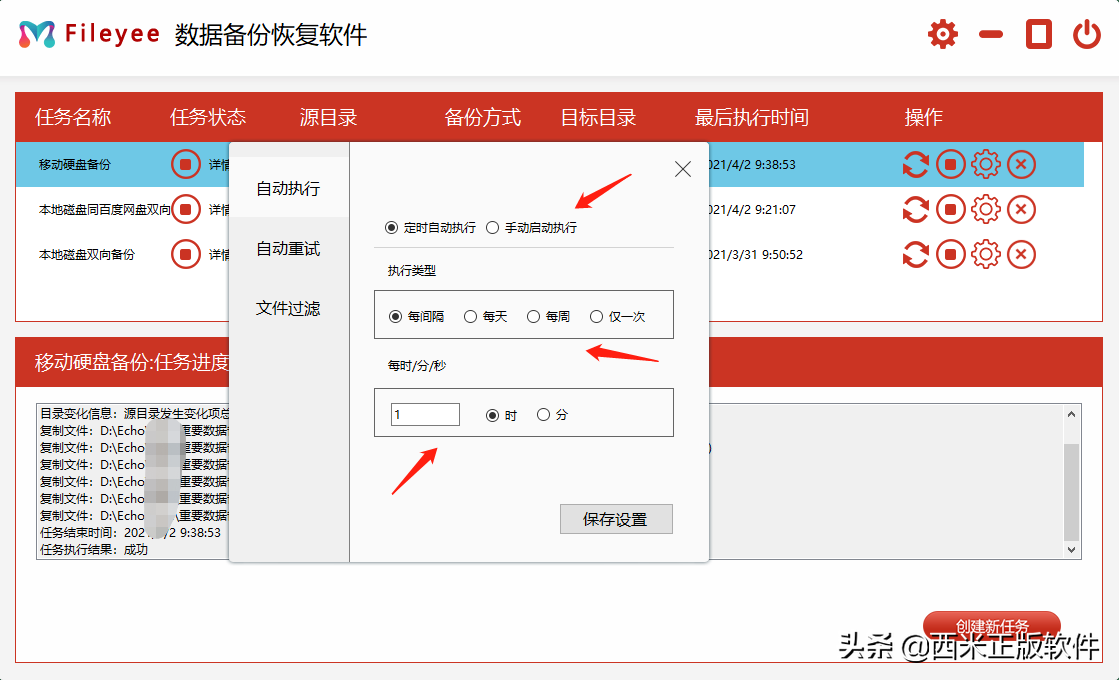Select 本地磁盘同百度网盘双向 task name

[105, 210]
